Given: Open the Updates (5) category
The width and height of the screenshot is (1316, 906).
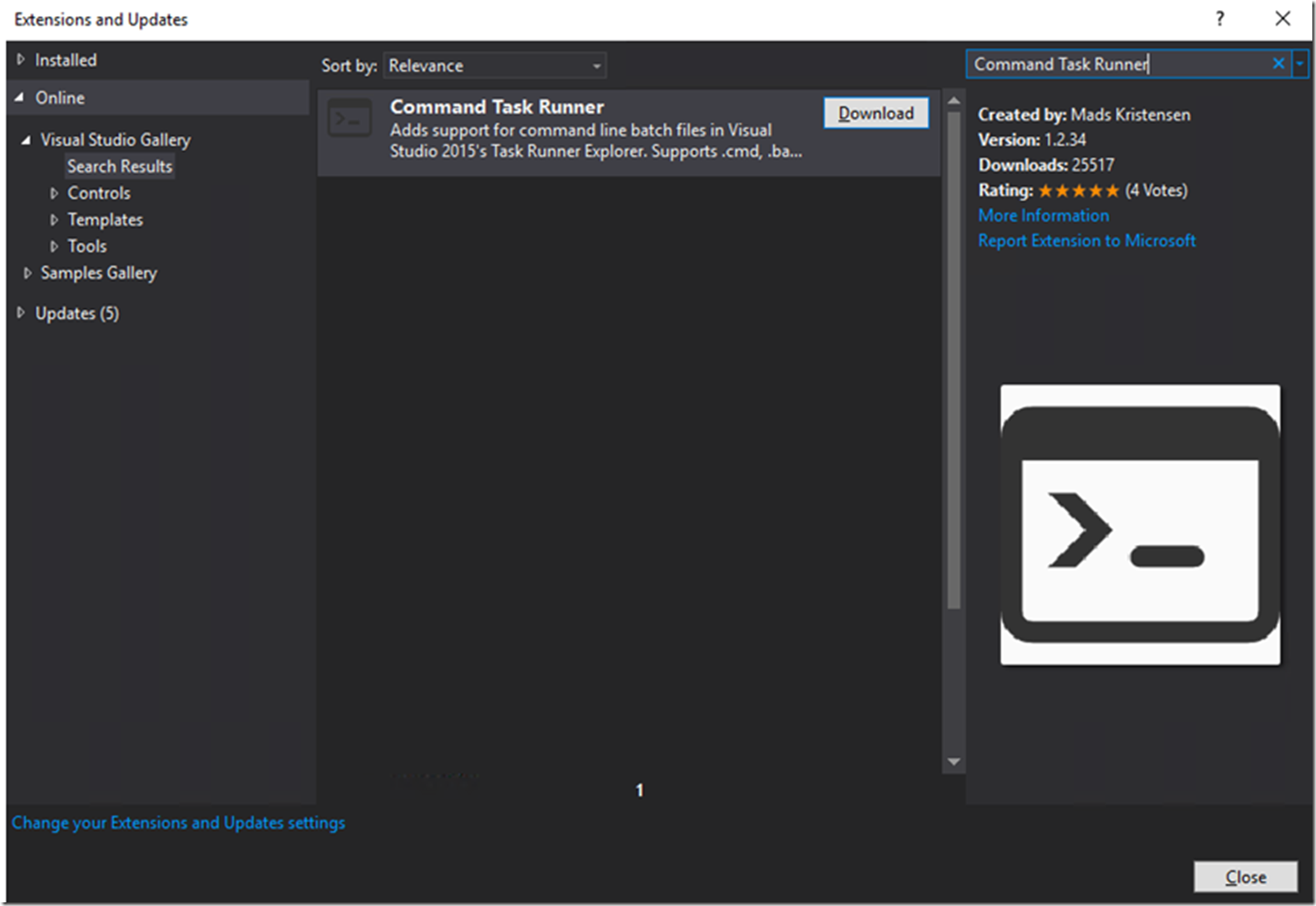Looking at the screenshot, I should [x=77, y=313].
